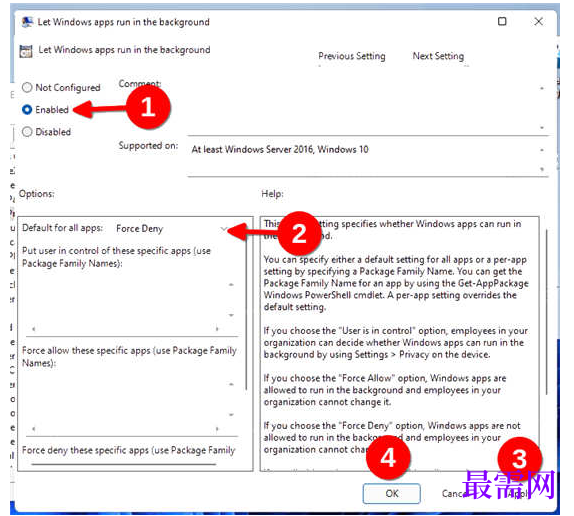Click the 'Help:' label

[x=272, y=194]
